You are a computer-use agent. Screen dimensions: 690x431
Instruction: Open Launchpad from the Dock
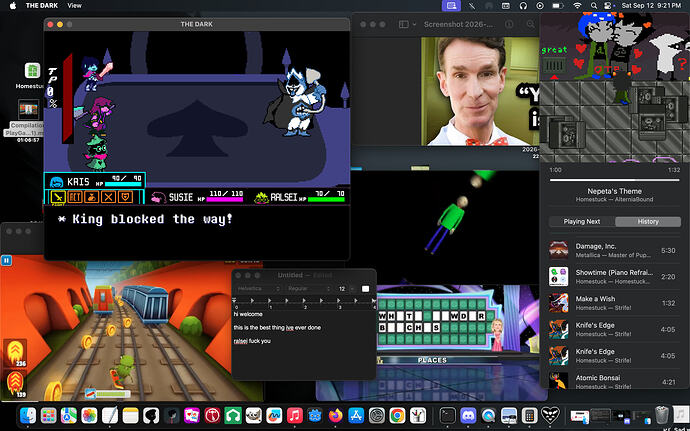click(x=48, y=415)
